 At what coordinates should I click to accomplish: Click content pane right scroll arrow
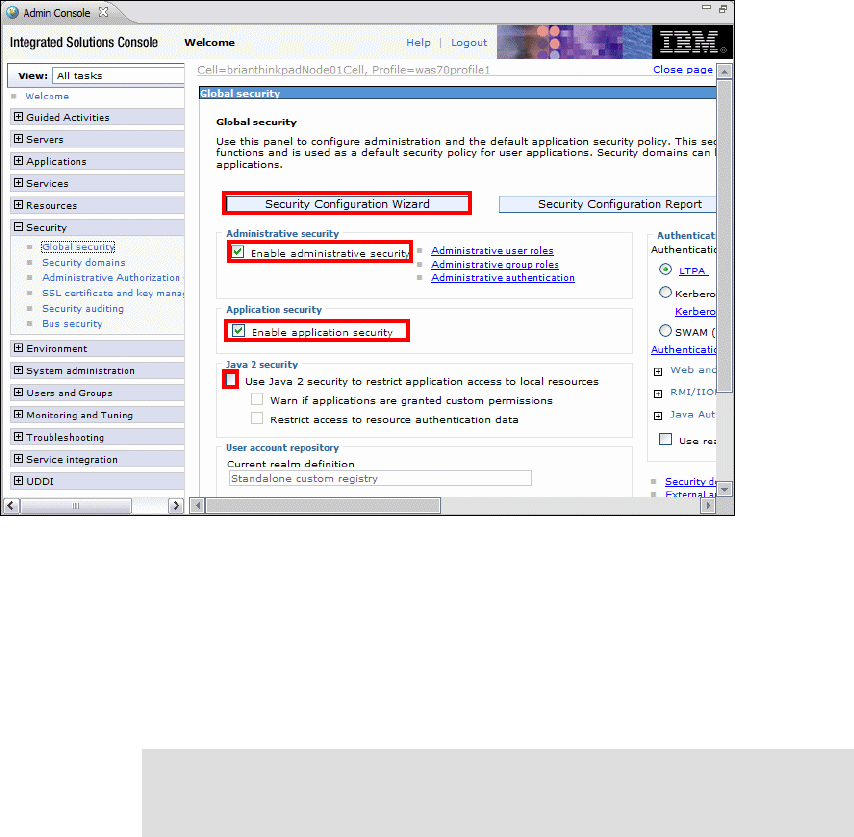coord(707,506)
